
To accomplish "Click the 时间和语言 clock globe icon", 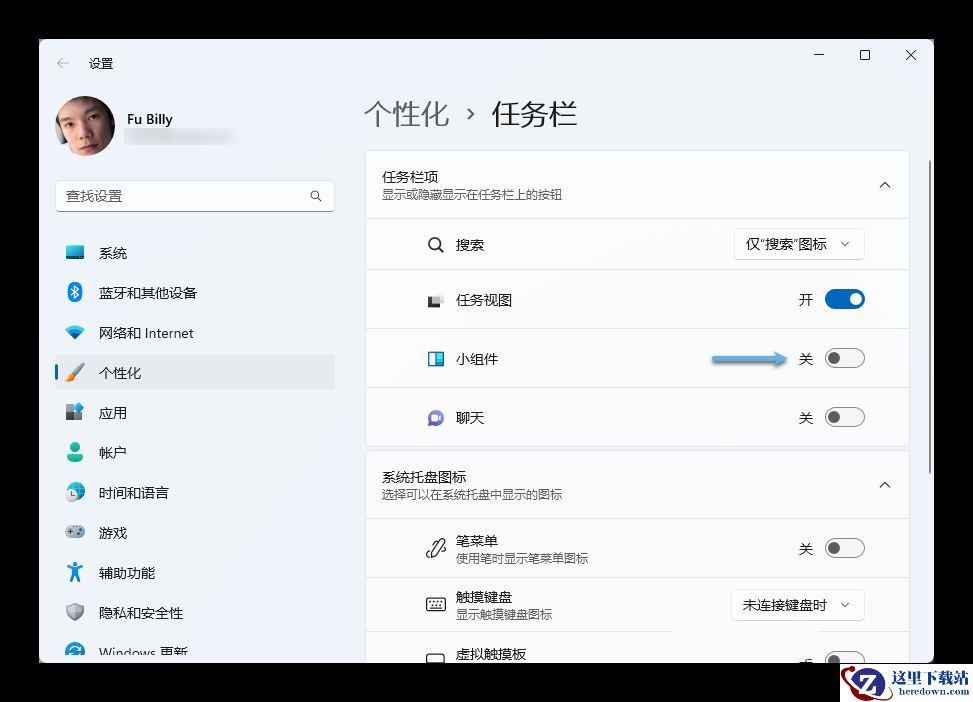I will coord(75,492).
